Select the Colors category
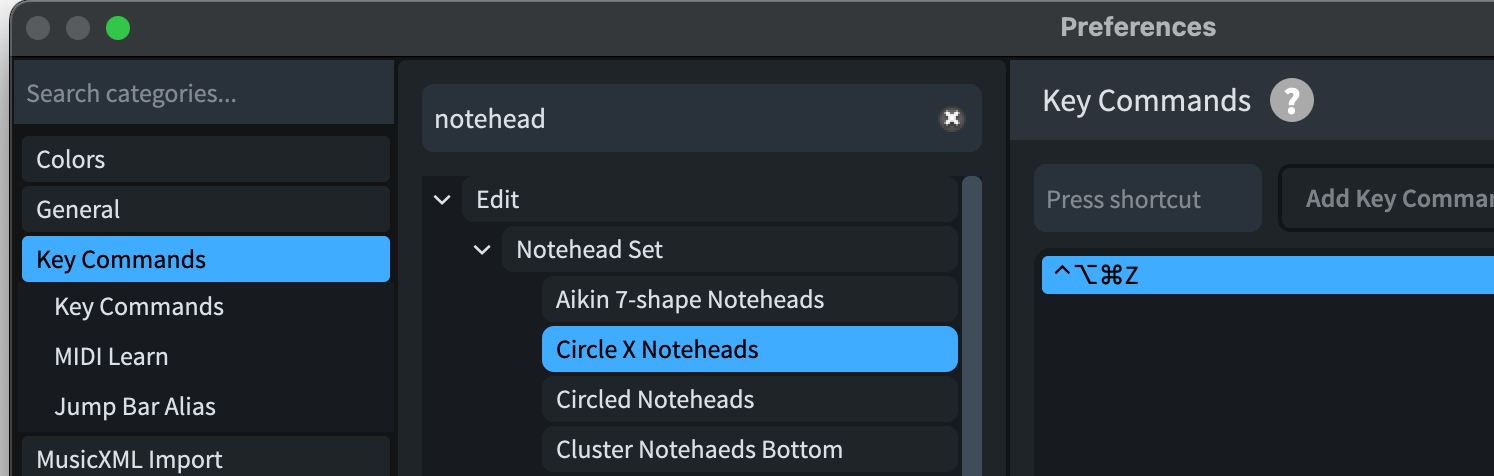The height and width of the screenshot is (476, 1494). coord(205,160)
